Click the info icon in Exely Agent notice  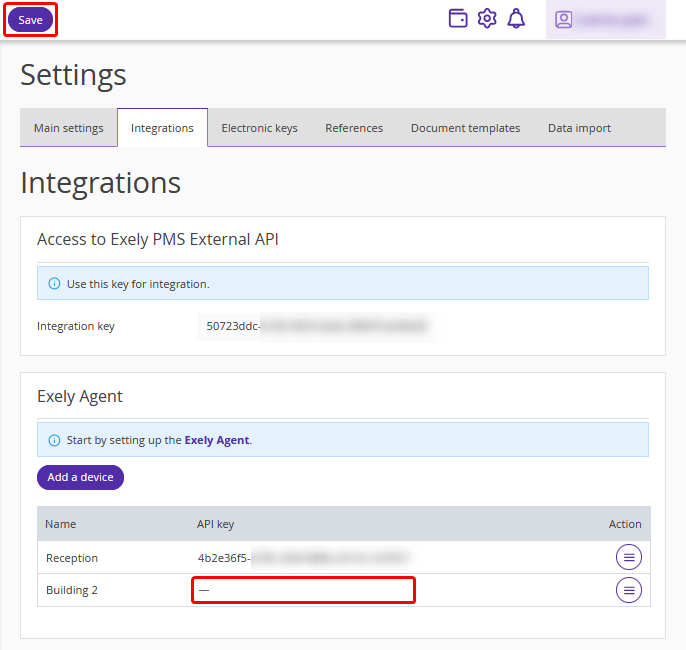tap(54, 440)
